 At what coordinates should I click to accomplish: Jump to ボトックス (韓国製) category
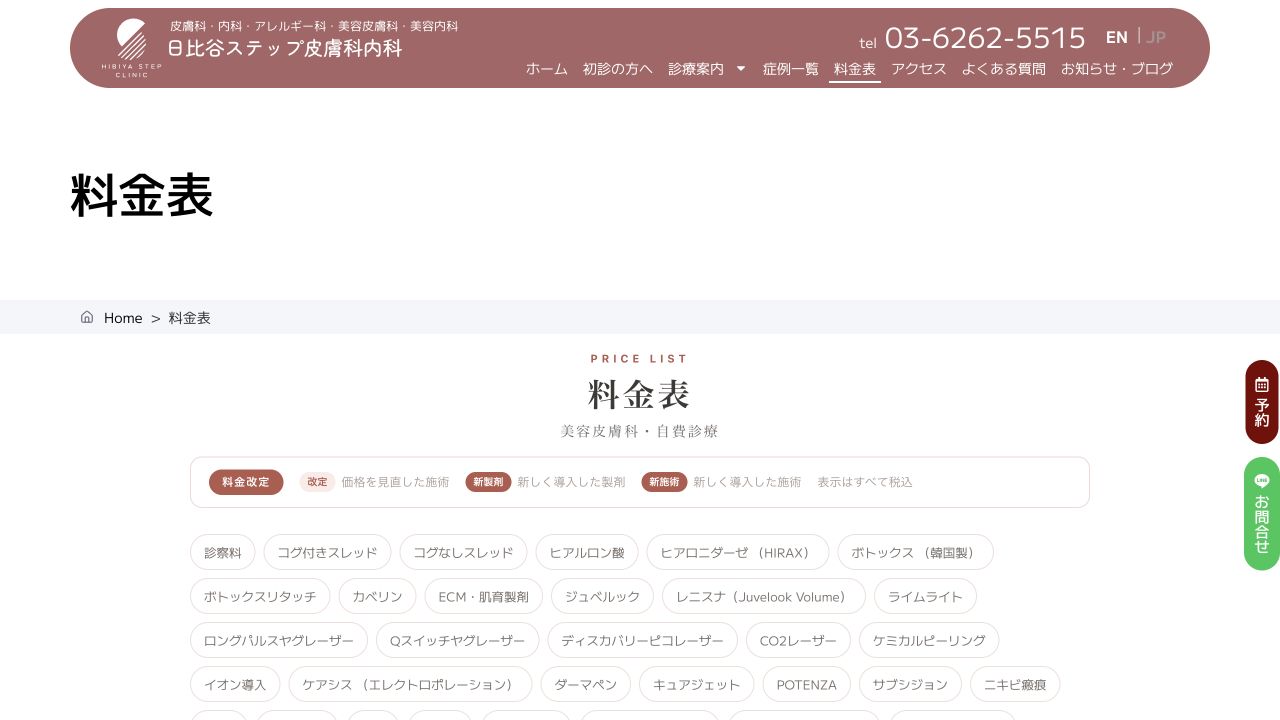pyautogui.click(x=915, y=552)
